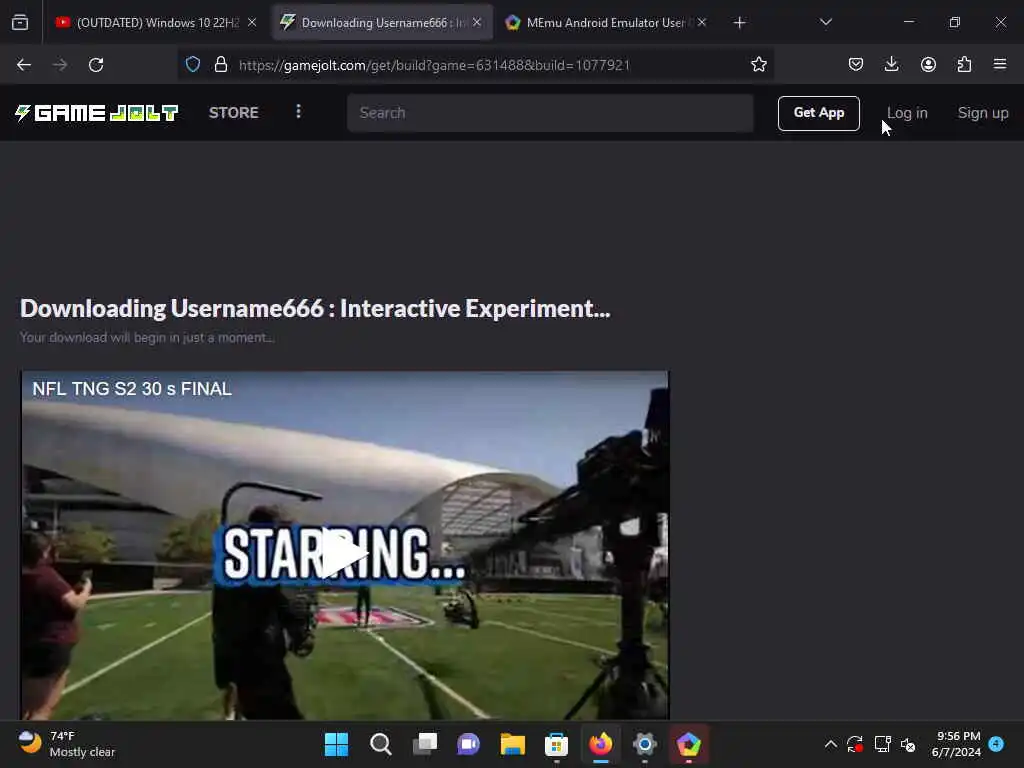Open a new browser tab
Screen dimensions: 1024x768
(739, 23)
